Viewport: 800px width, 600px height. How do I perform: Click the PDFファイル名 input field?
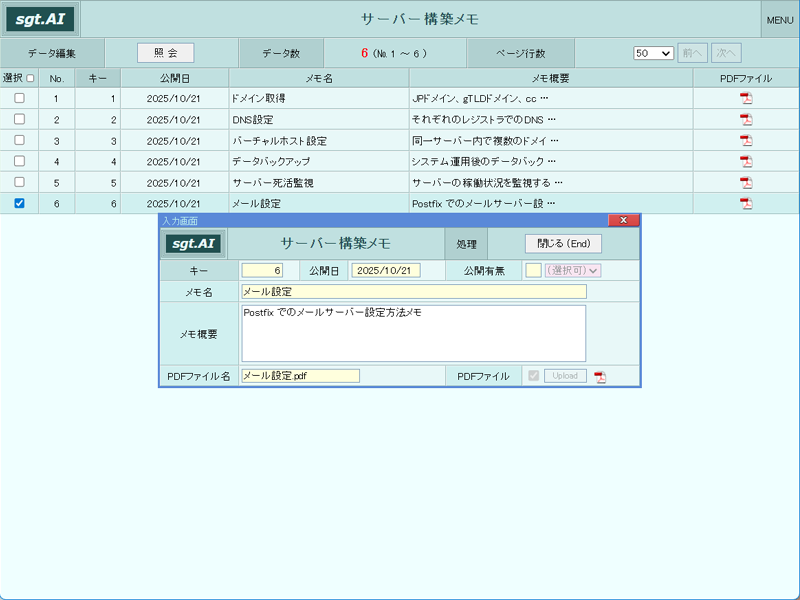[x=301, y=376]
